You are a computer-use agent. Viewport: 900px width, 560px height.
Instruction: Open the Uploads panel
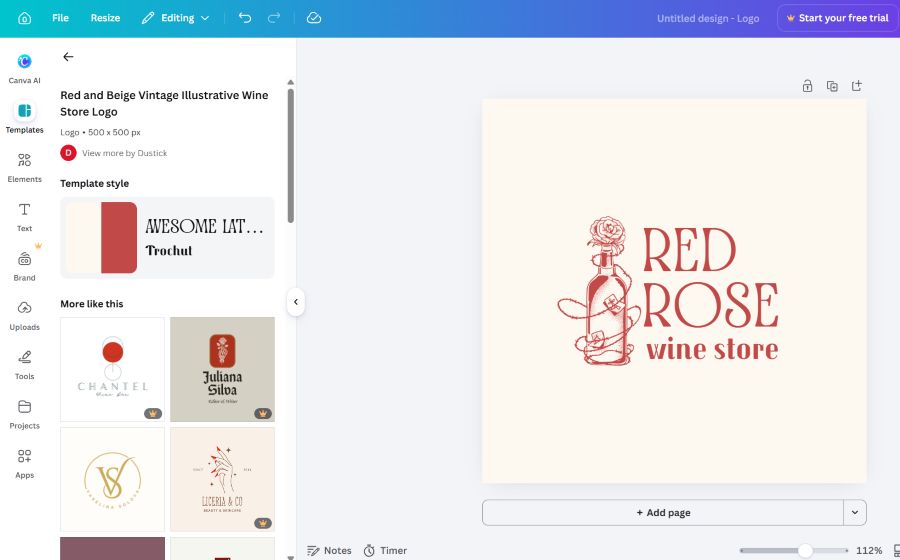[x=24, y=315]
